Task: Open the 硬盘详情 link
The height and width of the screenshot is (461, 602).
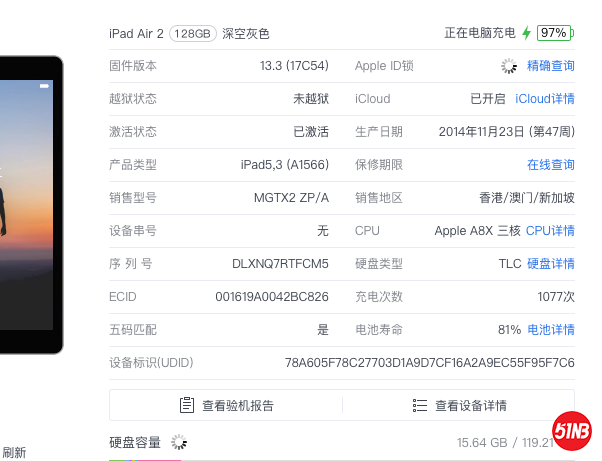Action: click(x=551, y=264)
